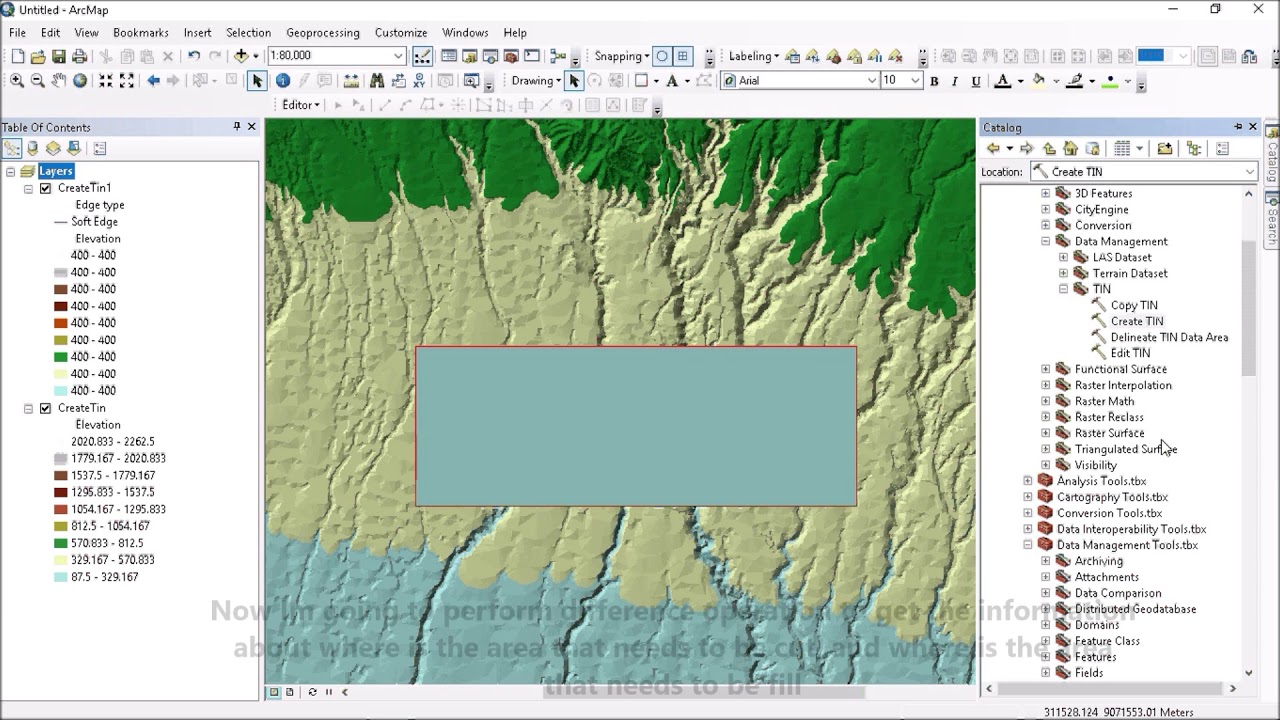Click List By Visibility in Table Of Contents
Viewport: 1280px width, 720px height.
53,149
